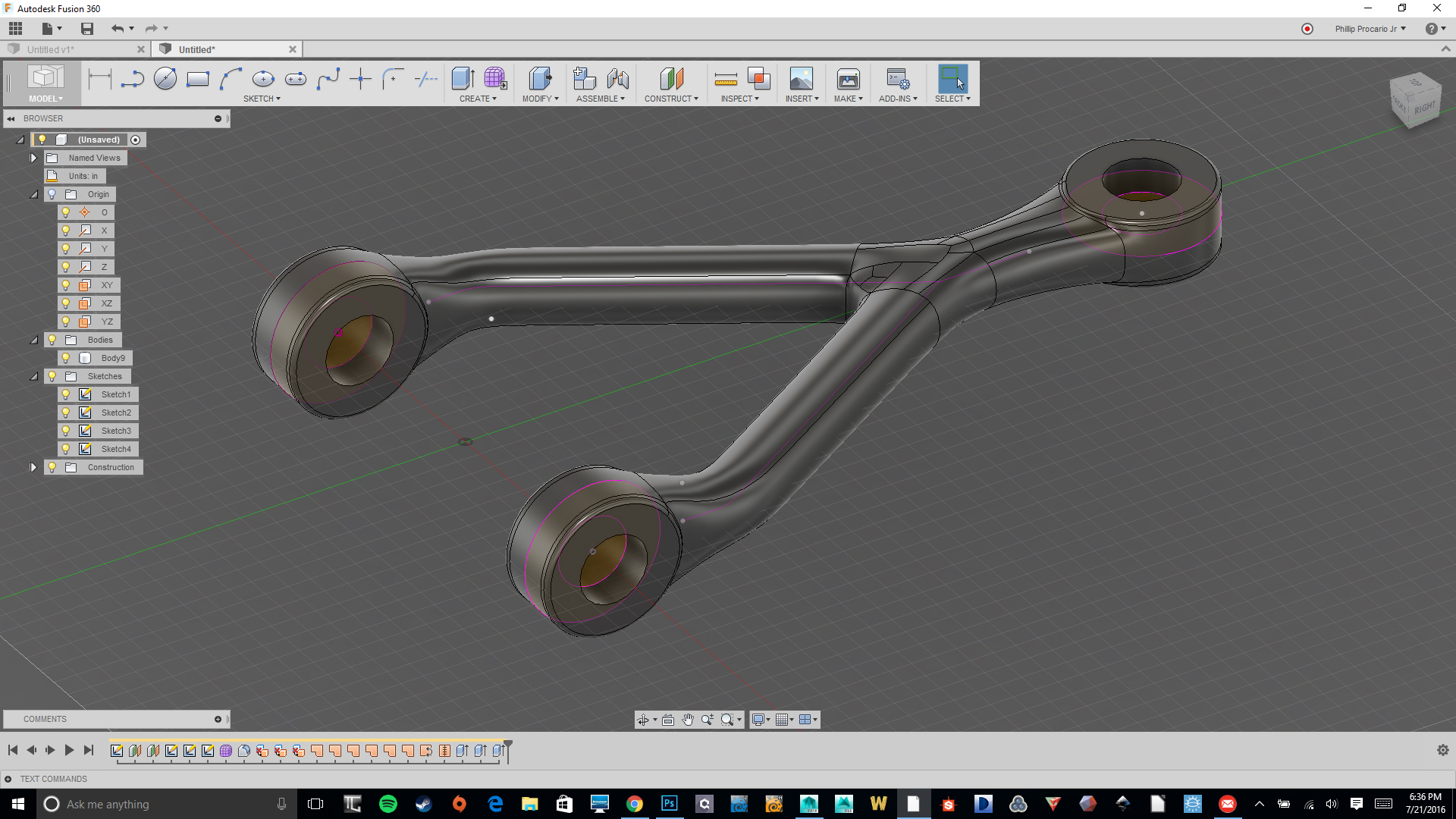Click the spline sketch tool icon
This screenshot has height=819, width=1456.
(328, 79)
